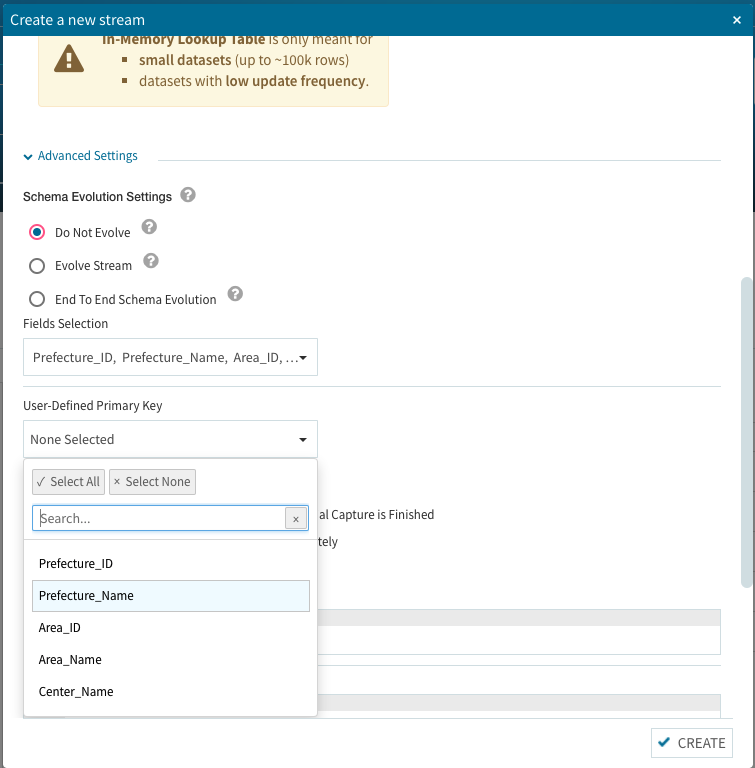
Task: Collapse the Advanced Settings section
Action: (x=81, y=156)
